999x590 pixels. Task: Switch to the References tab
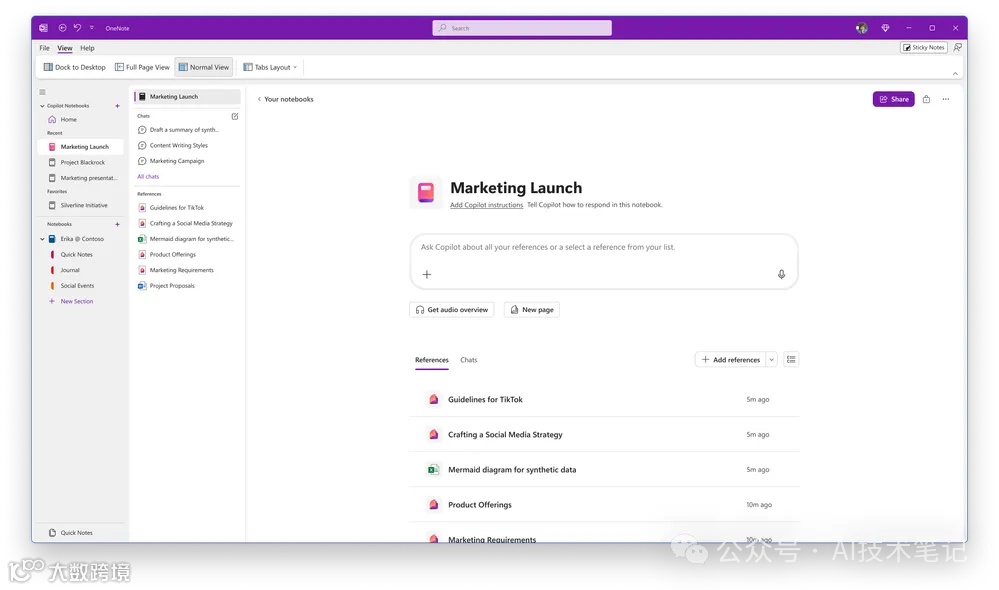tap(431, 360)
